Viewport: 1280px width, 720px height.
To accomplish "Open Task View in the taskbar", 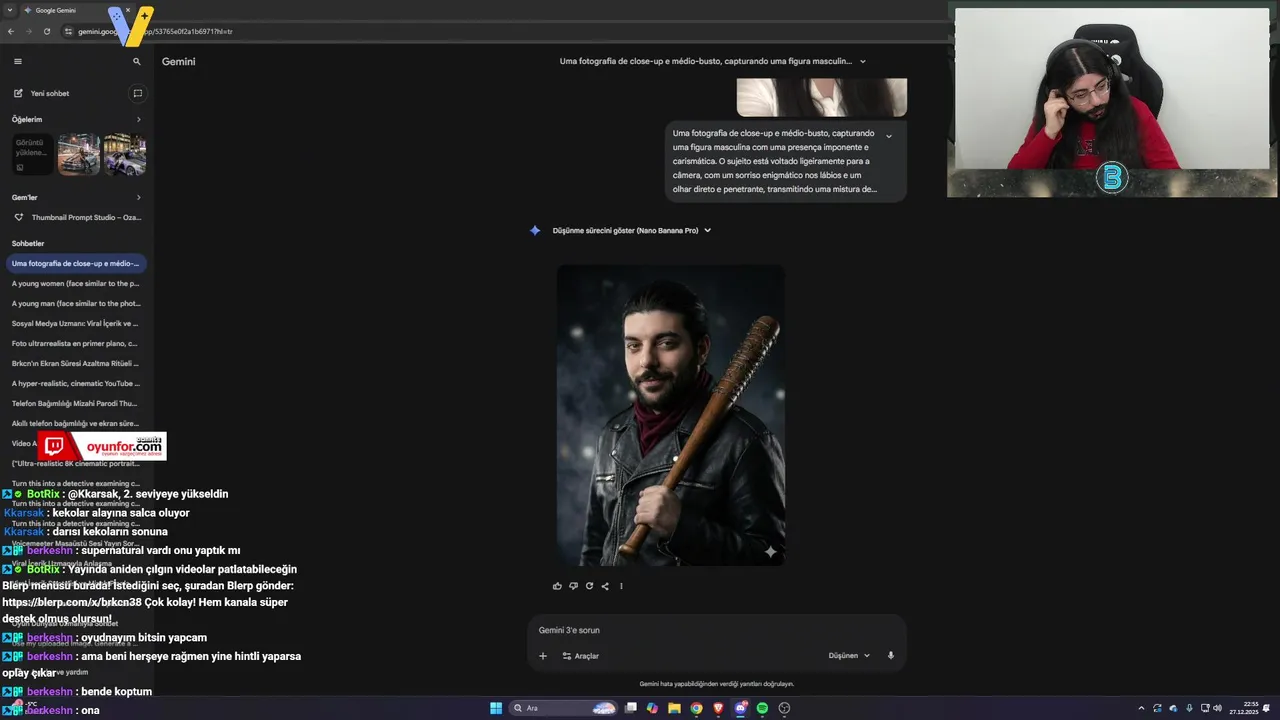I will [x=631, y=708].
